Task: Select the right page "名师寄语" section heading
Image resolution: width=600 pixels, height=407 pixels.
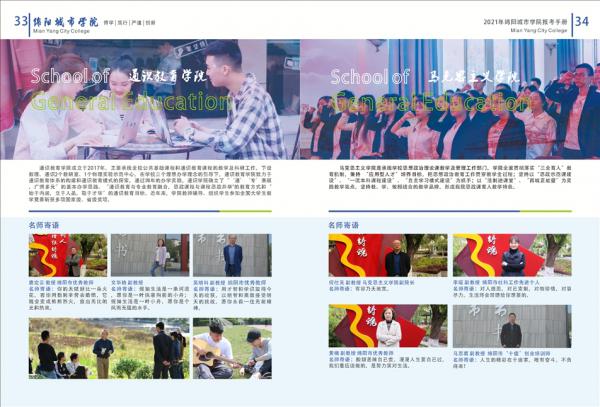Action: pos(345,225)
